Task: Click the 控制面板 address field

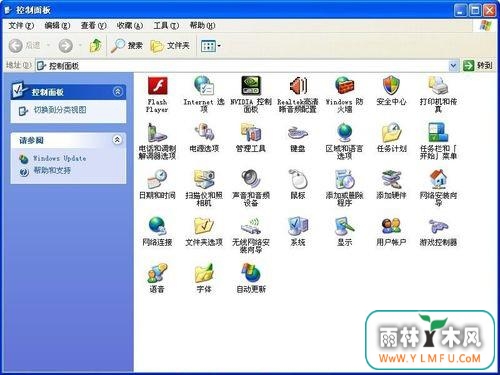Action: pyautogui.click(x=242, y=66)
